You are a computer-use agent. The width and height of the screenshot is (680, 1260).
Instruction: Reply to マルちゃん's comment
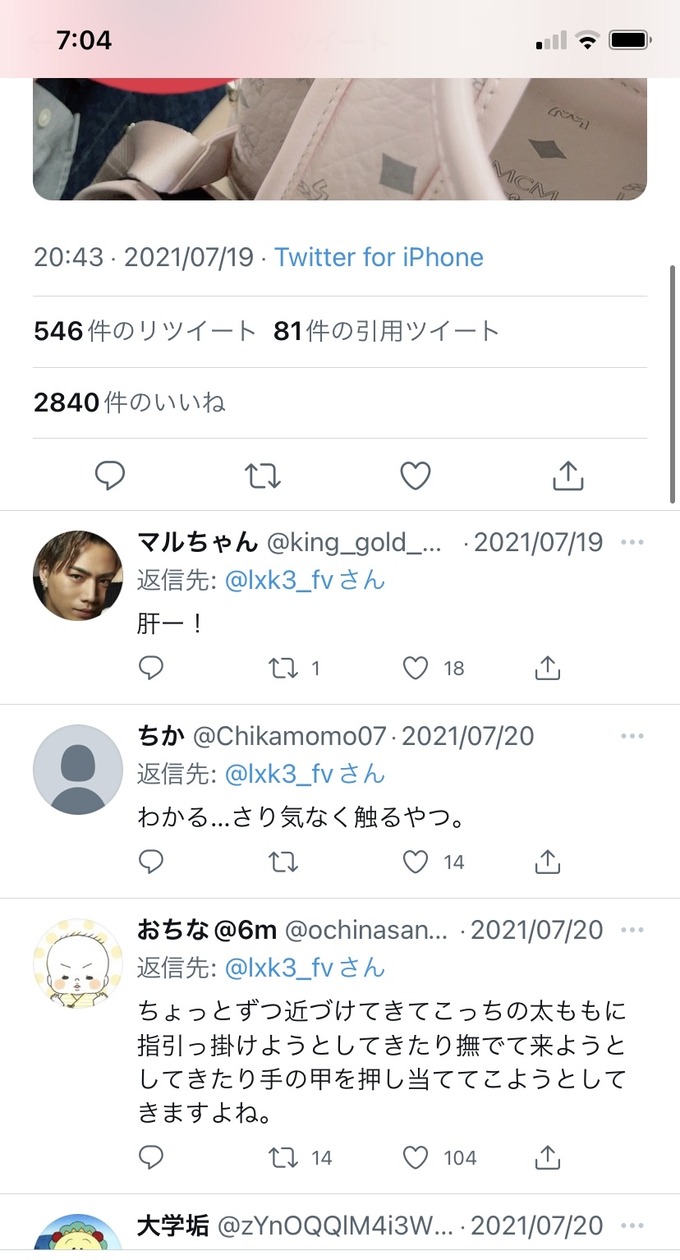point(151,667)
